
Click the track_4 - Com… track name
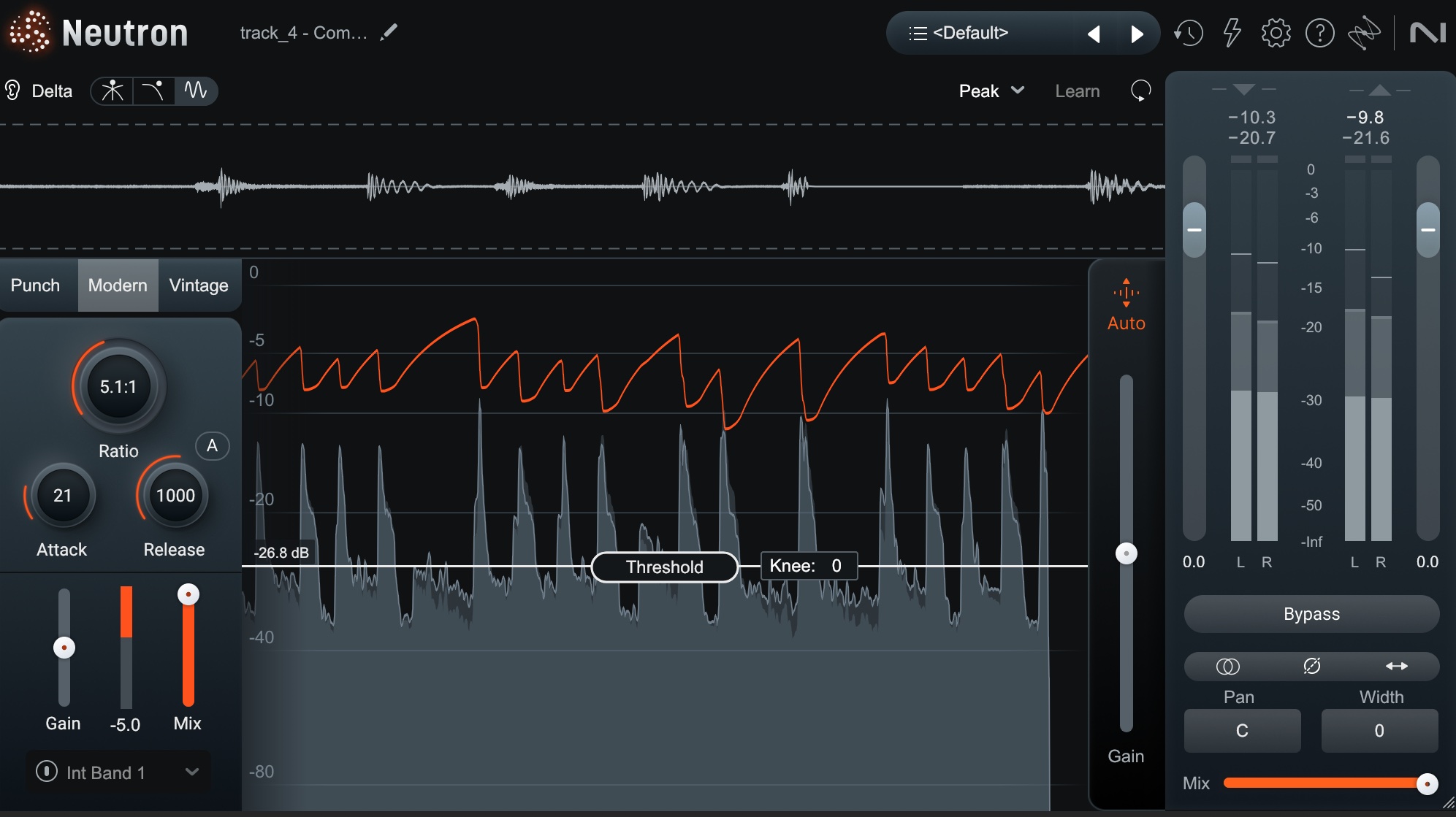tap(303, 33)
